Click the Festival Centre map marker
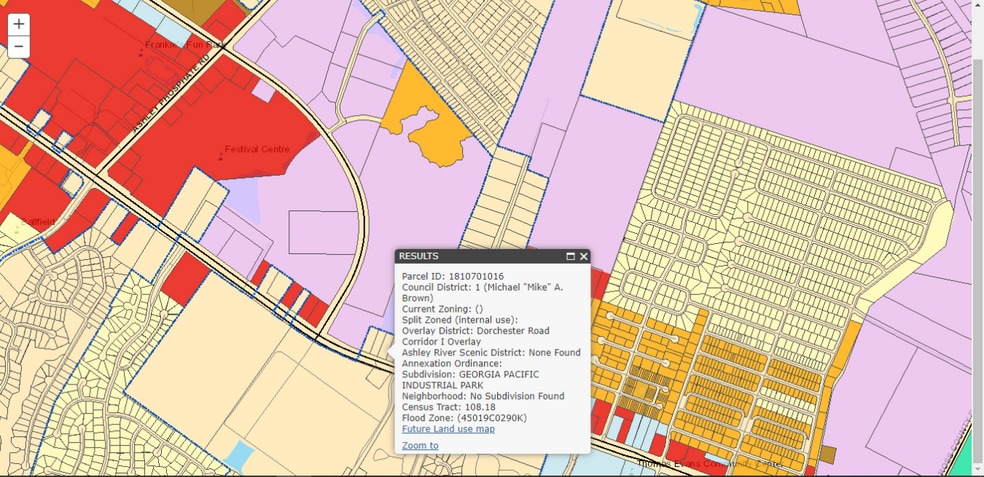Viewport: 984px width, 477px height. coord(221,156)
